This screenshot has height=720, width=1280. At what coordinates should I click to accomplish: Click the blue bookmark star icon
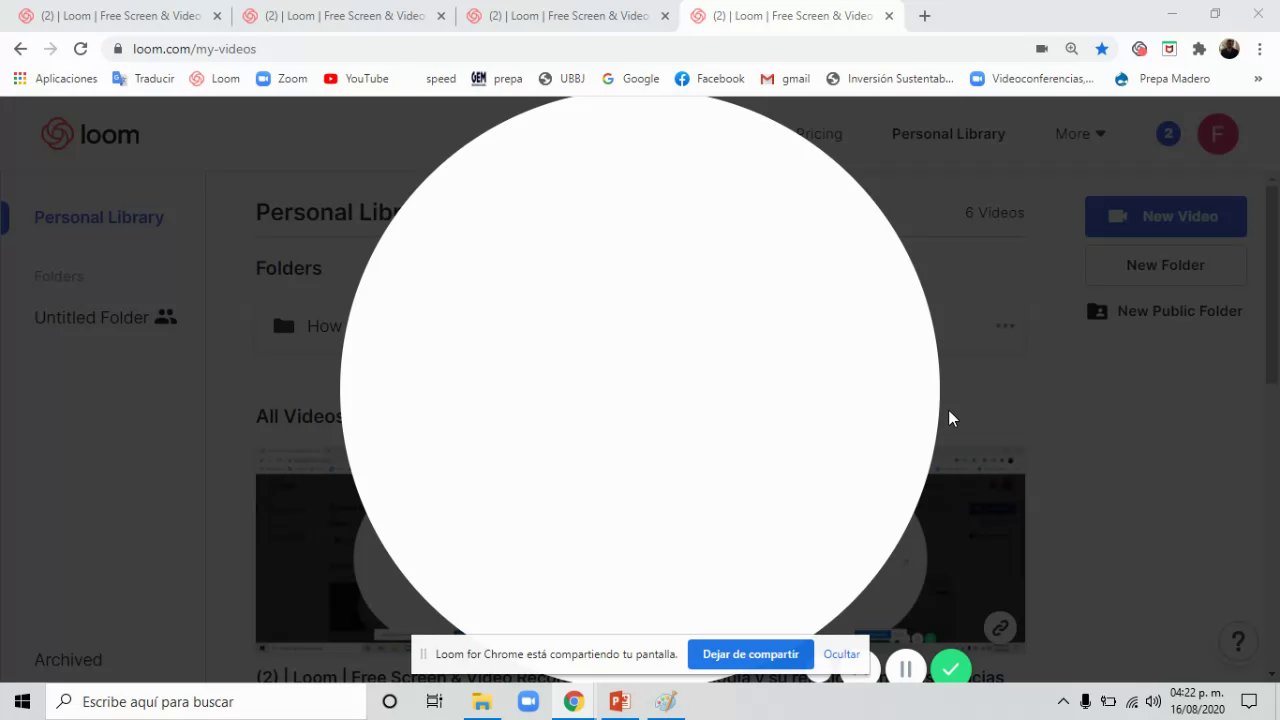1101,49
